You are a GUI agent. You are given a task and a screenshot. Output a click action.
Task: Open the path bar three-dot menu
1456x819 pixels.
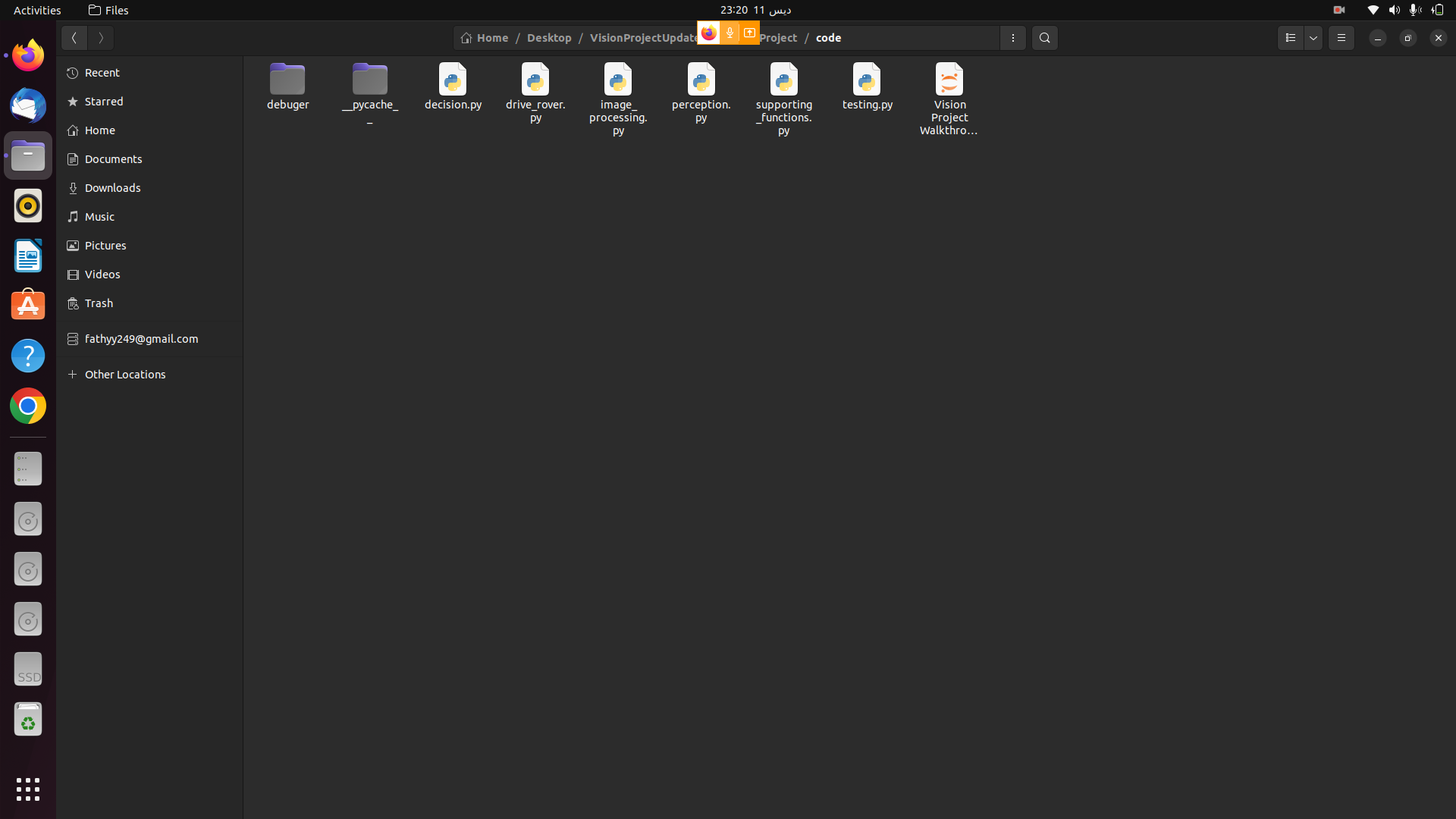coord(1012,38)
